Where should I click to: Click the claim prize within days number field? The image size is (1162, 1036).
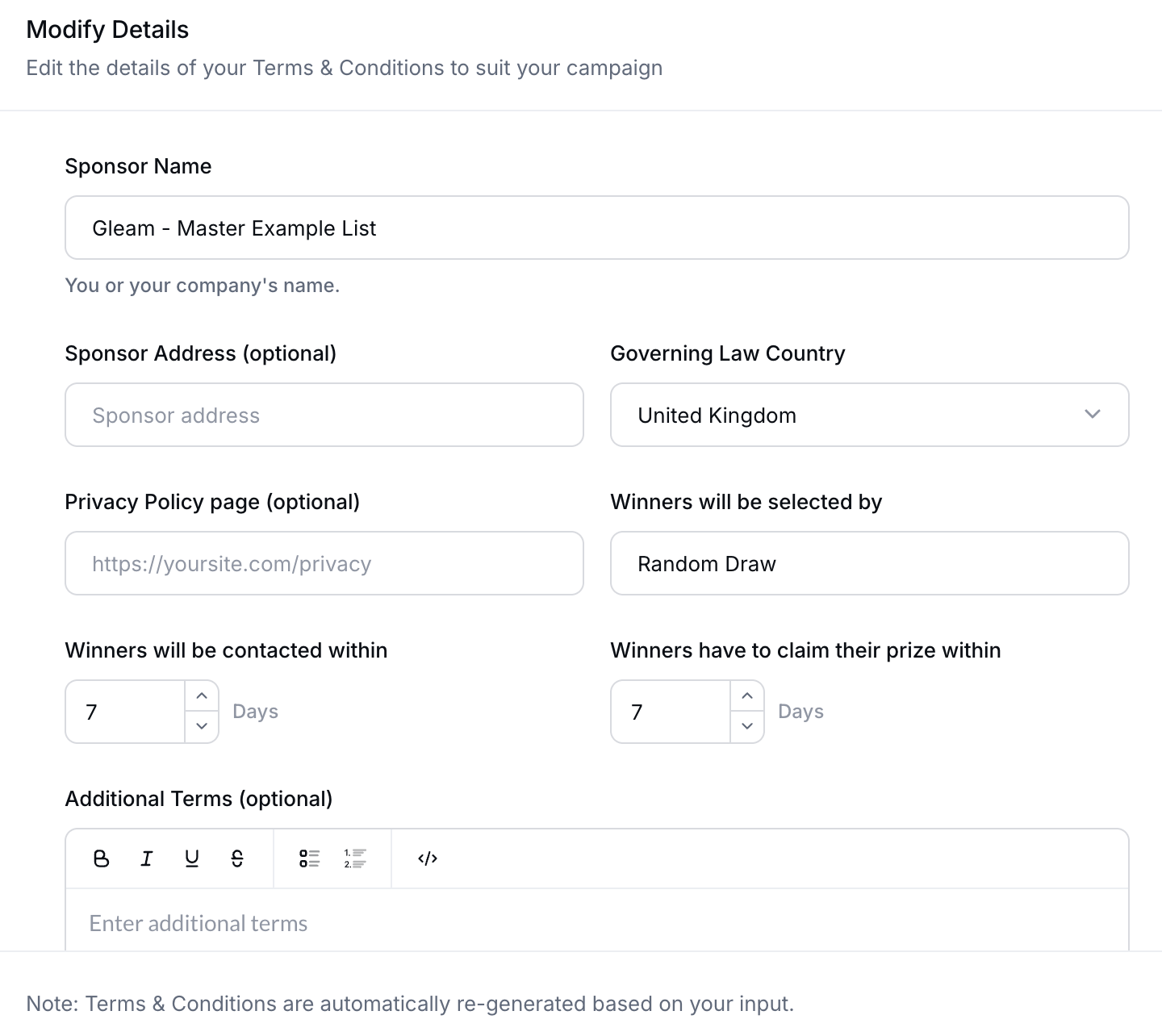[x=671, y=712]
